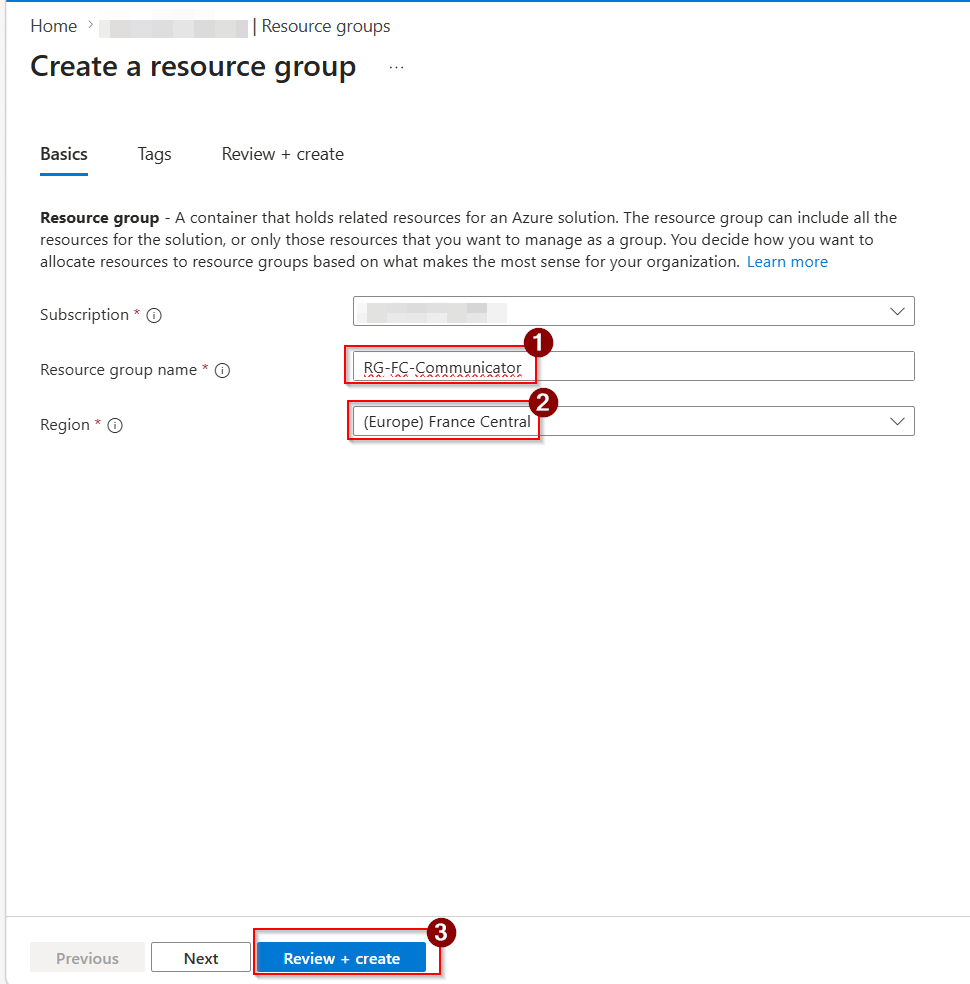Go to Home in the breadcrumb
This screenshot has height=984, width=970.
coord(53,26)
